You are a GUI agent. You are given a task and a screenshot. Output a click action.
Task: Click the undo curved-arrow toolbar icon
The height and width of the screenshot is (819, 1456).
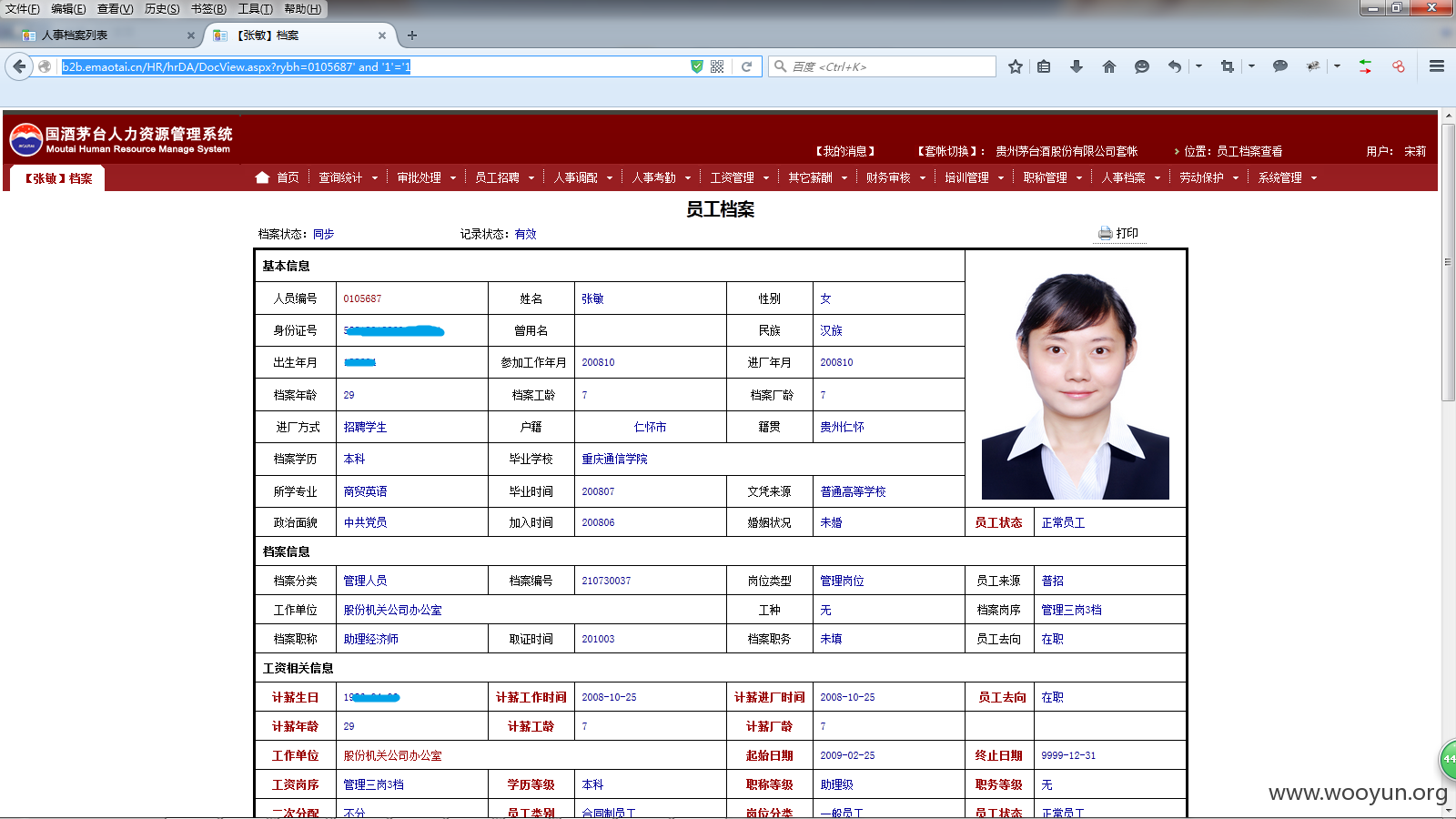click(x=1175, y=66)
